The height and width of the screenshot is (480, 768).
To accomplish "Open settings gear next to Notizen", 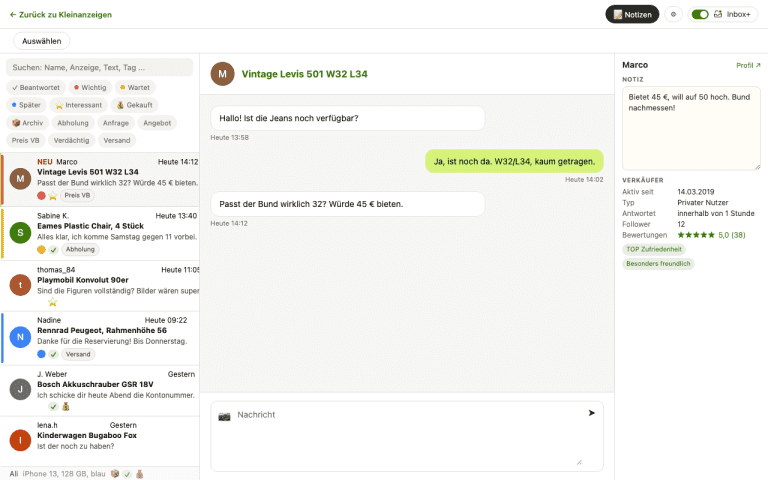I will click(x=673, y=14).
